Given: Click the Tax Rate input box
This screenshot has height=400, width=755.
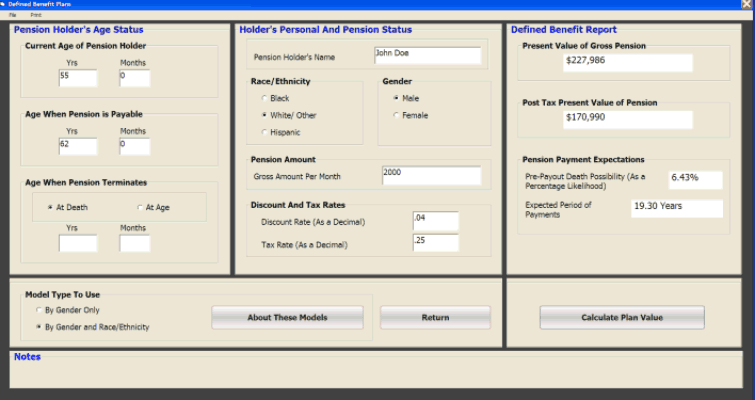Looking at the screenshot, I should point(435,242).
